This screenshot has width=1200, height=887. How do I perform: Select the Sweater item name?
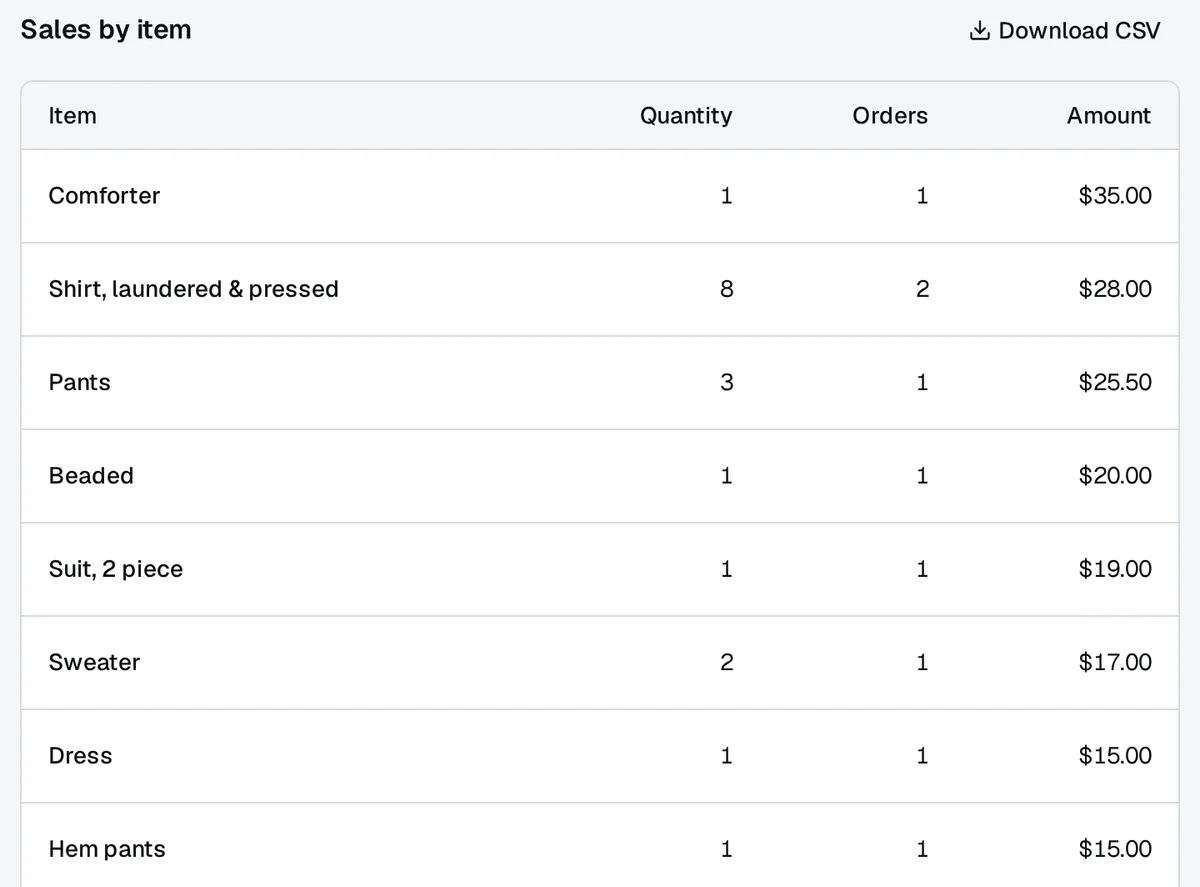pyautogui.click(x=95, y=662)
